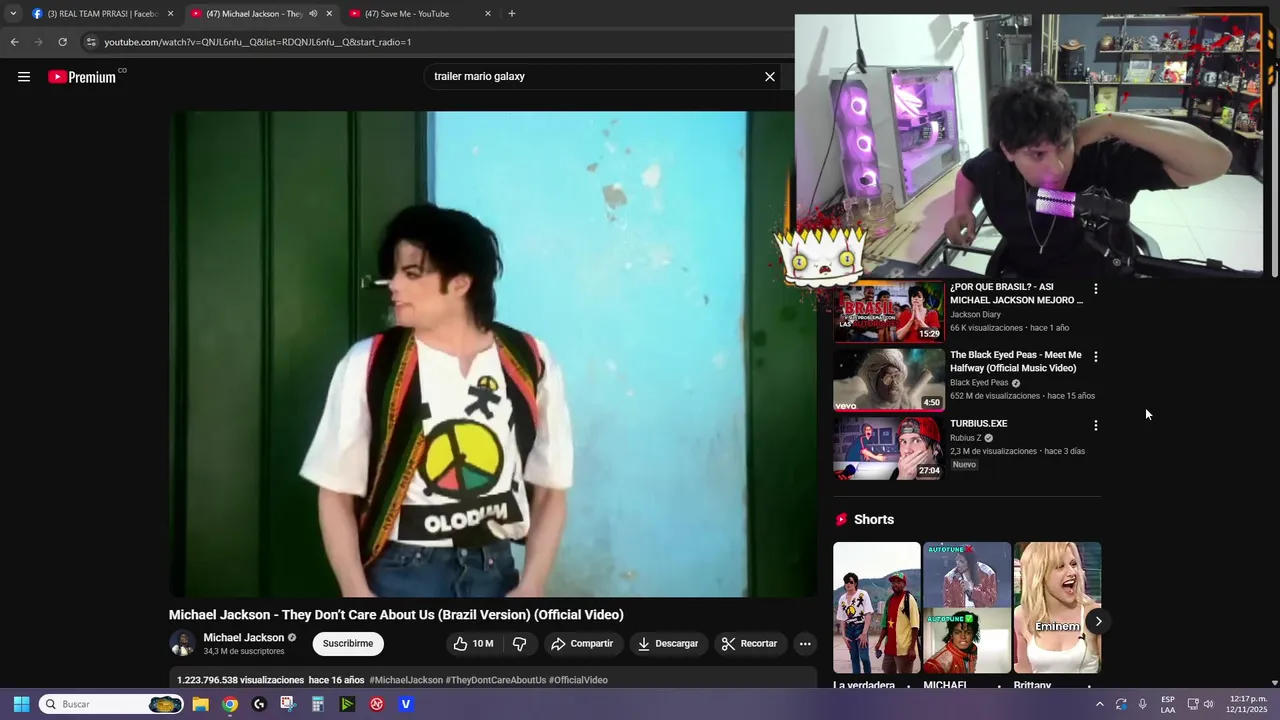Open the Windows Start menu
The width and height of the screenshot is (1280, 720).
(21, 704)
